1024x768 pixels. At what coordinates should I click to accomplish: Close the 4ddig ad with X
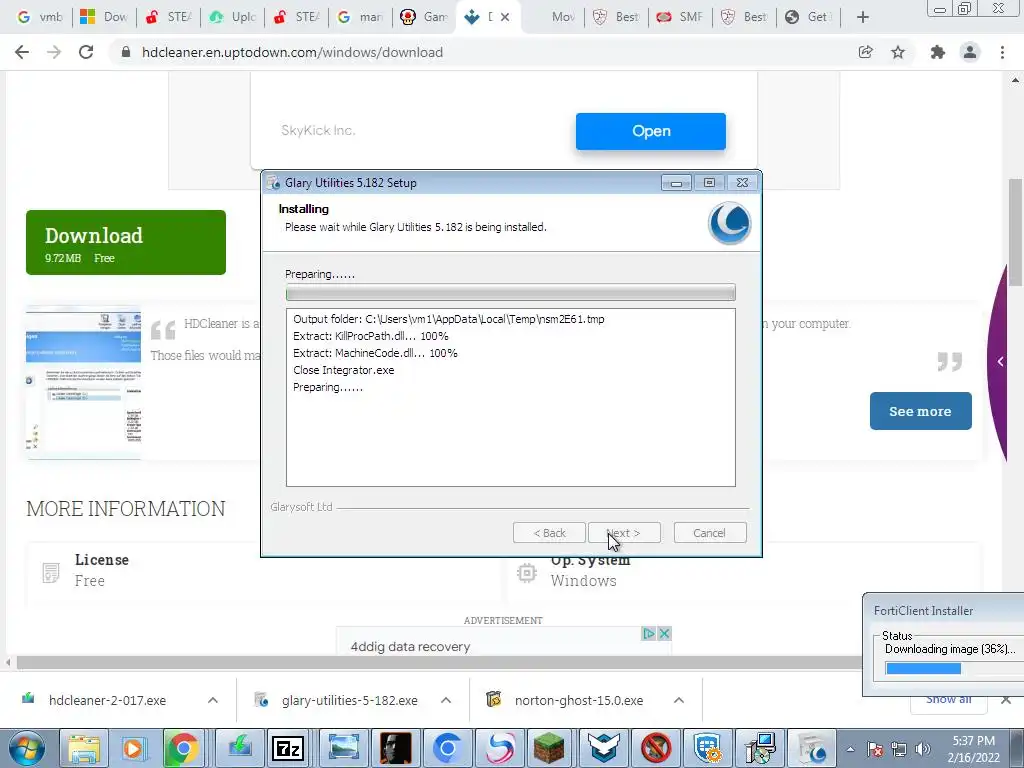[x=664, y=633]
